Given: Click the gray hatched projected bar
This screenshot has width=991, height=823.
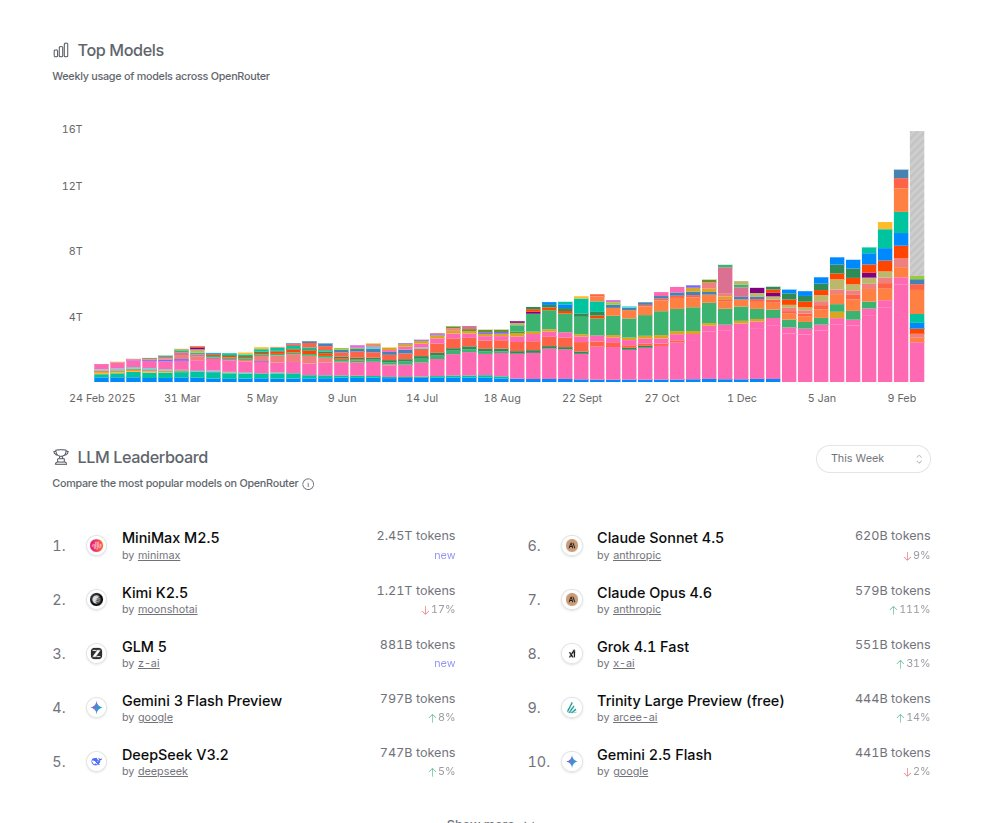Looking at the screenshot, I should (917, 204).
